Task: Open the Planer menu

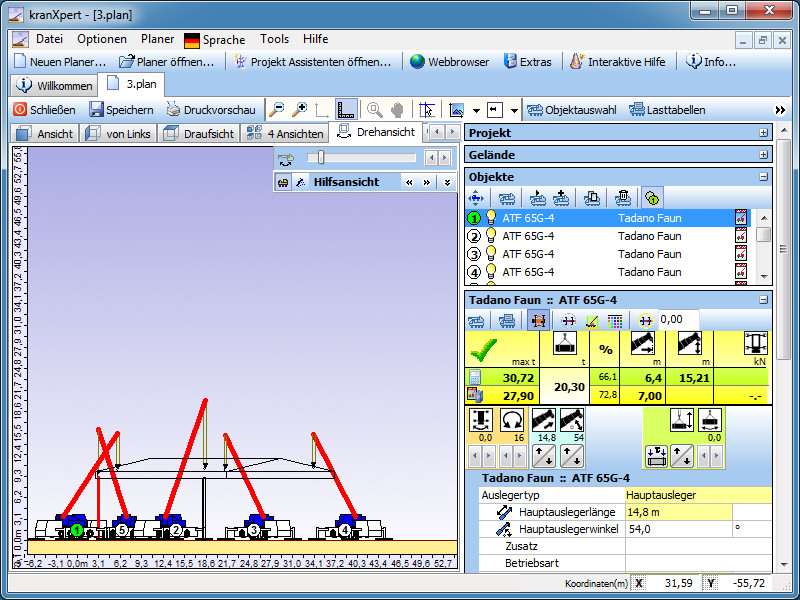Action: coord(157,39)
